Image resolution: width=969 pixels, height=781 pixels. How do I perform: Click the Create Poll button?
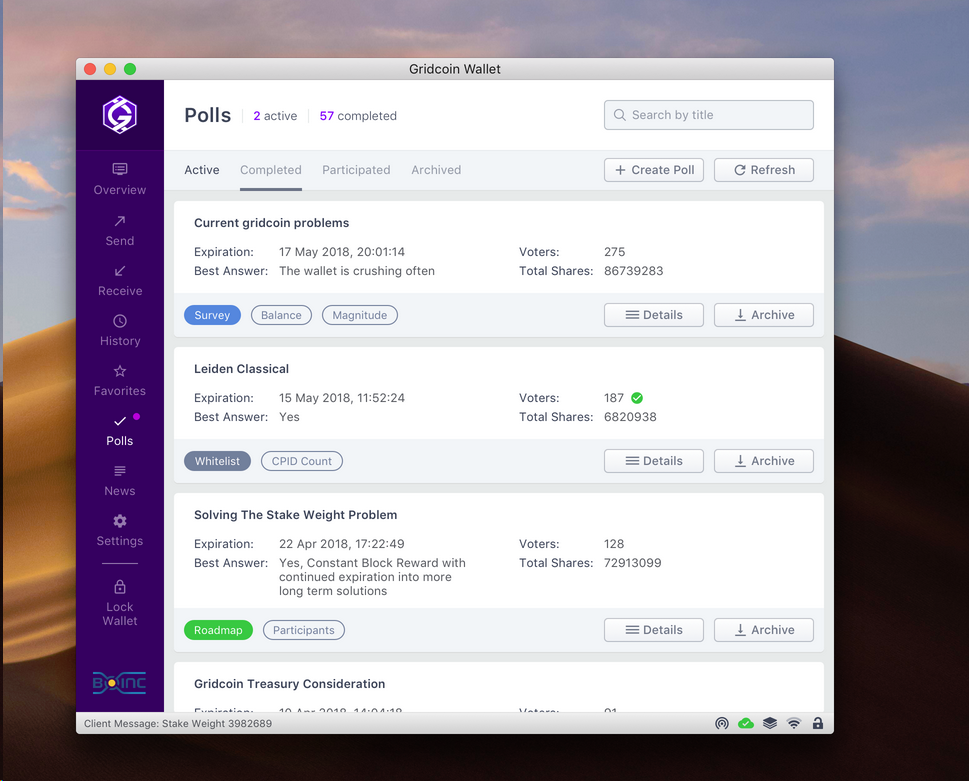tap(654, 170)
